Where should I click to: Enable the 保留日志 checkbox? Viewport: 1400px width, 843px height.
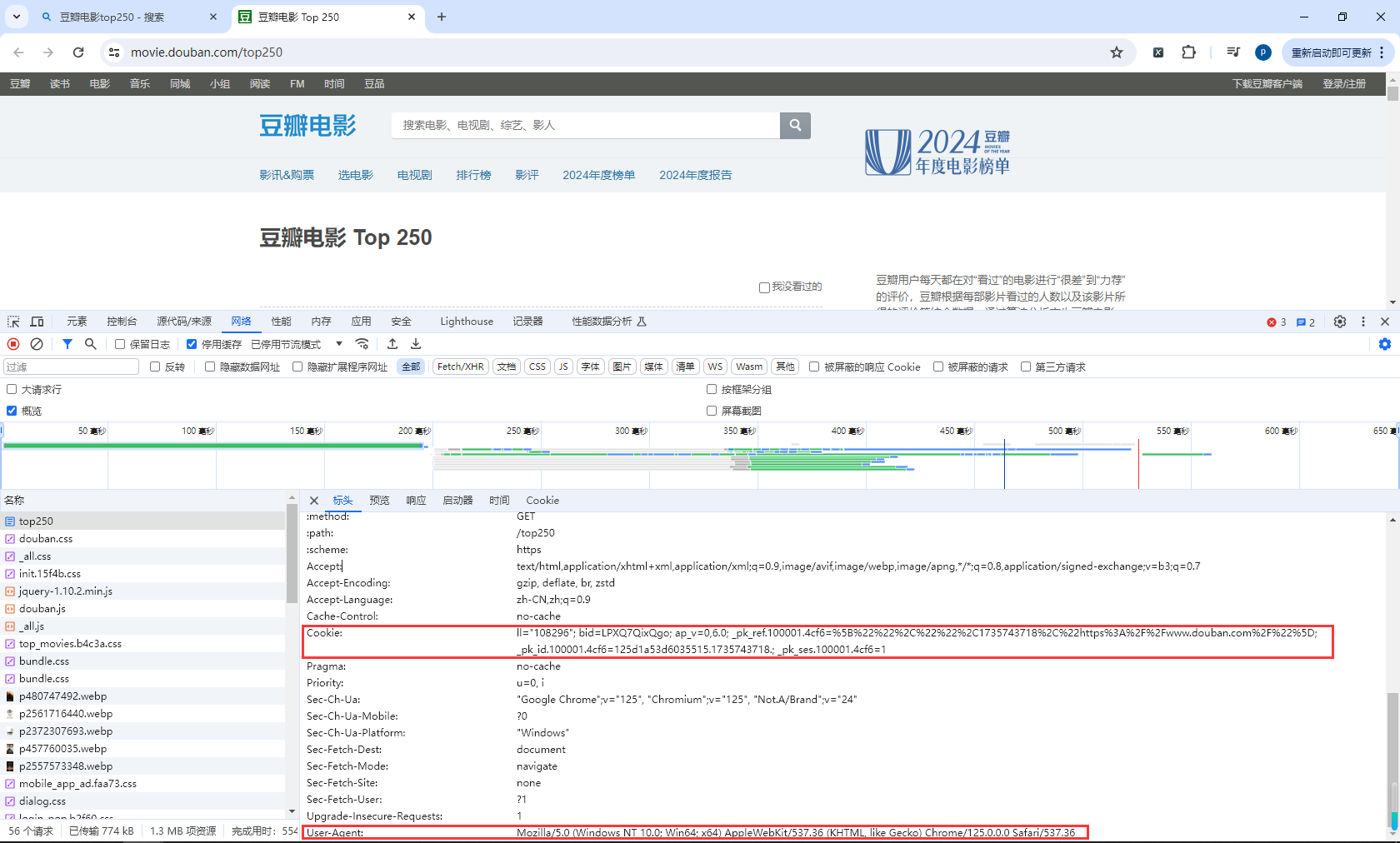pos(120,344)
